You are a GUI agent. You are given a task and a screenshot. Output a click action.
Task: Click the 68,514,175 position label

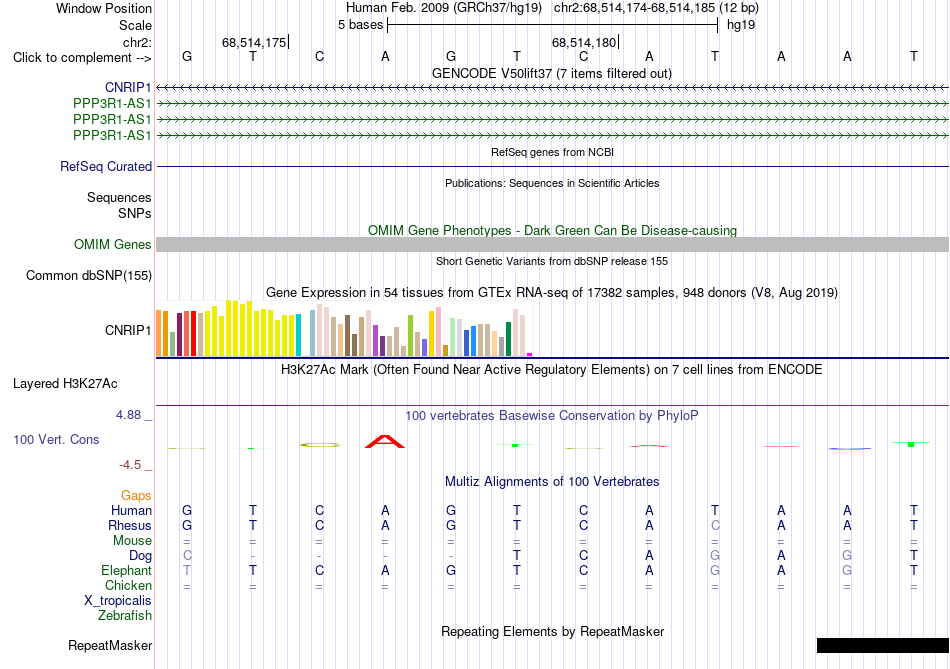click(254, 42)
